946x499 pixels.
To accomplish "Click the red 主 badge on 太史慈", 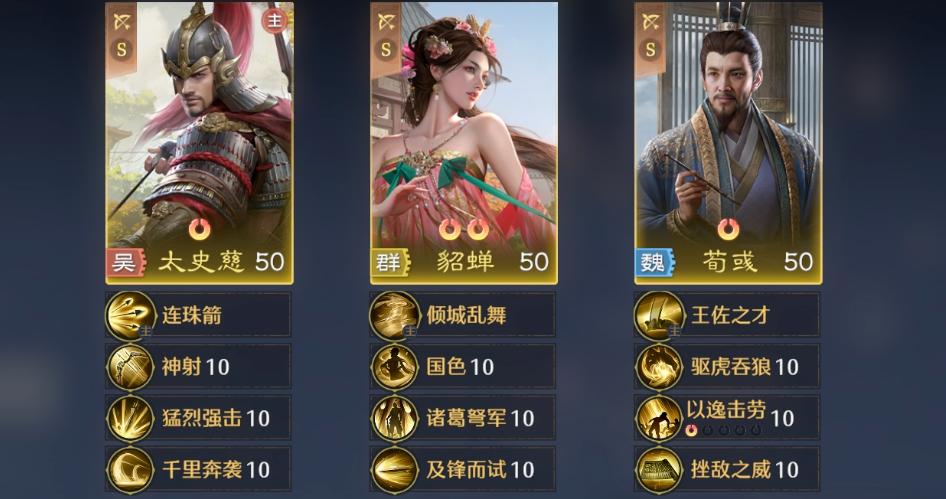I will tap(275, 21).
